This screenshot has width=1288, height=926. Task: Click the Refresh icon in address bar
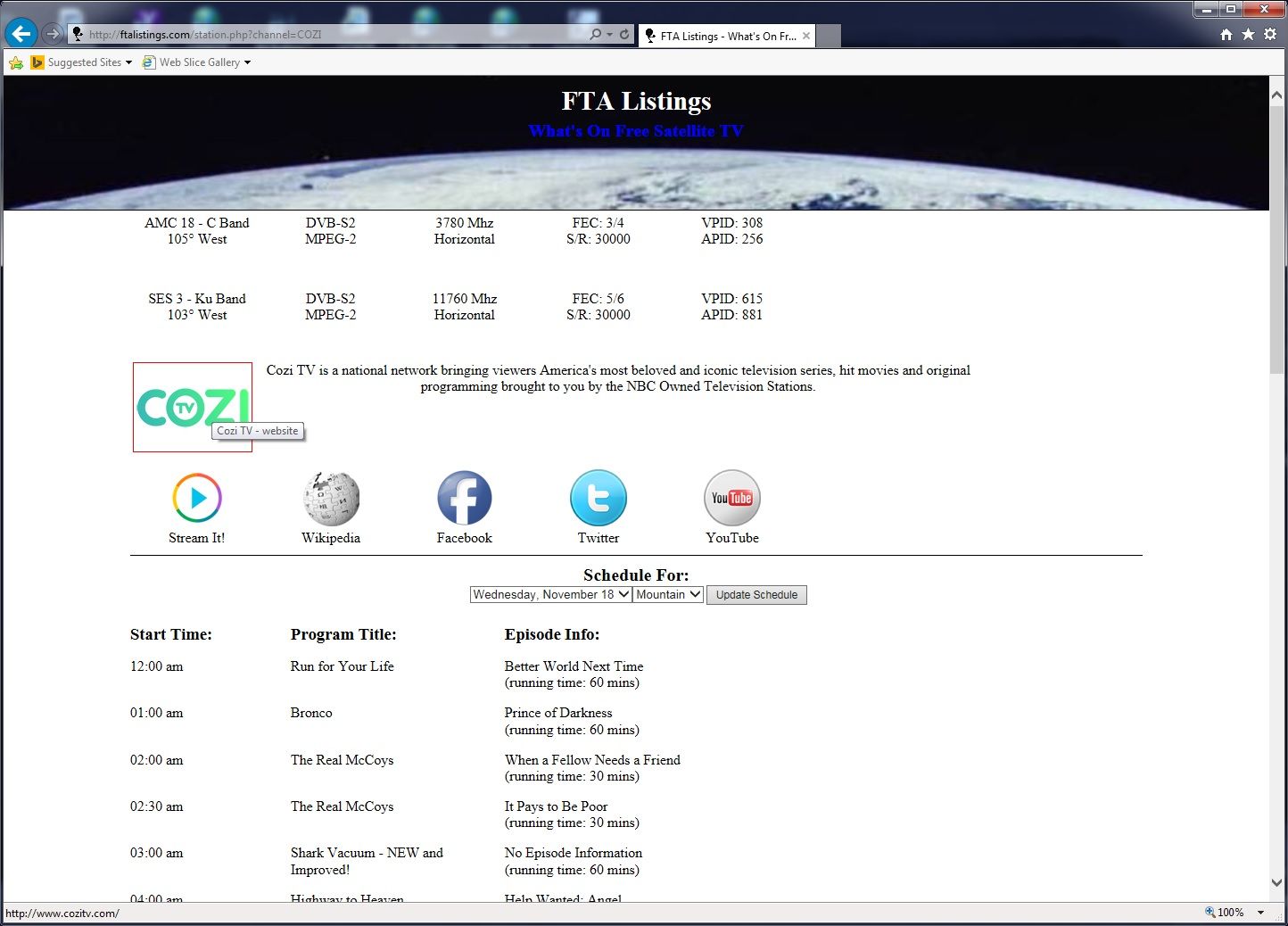(x=624, y=34)
